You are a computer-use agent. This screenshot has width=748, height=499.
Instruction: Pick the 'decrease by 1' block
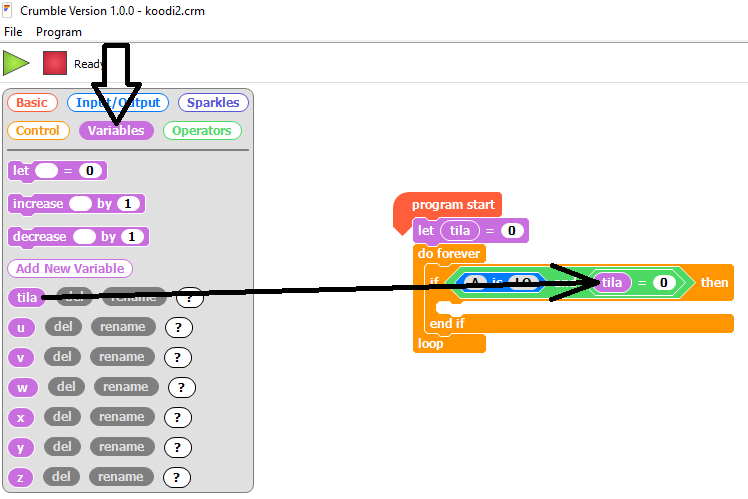coord(39,237)
